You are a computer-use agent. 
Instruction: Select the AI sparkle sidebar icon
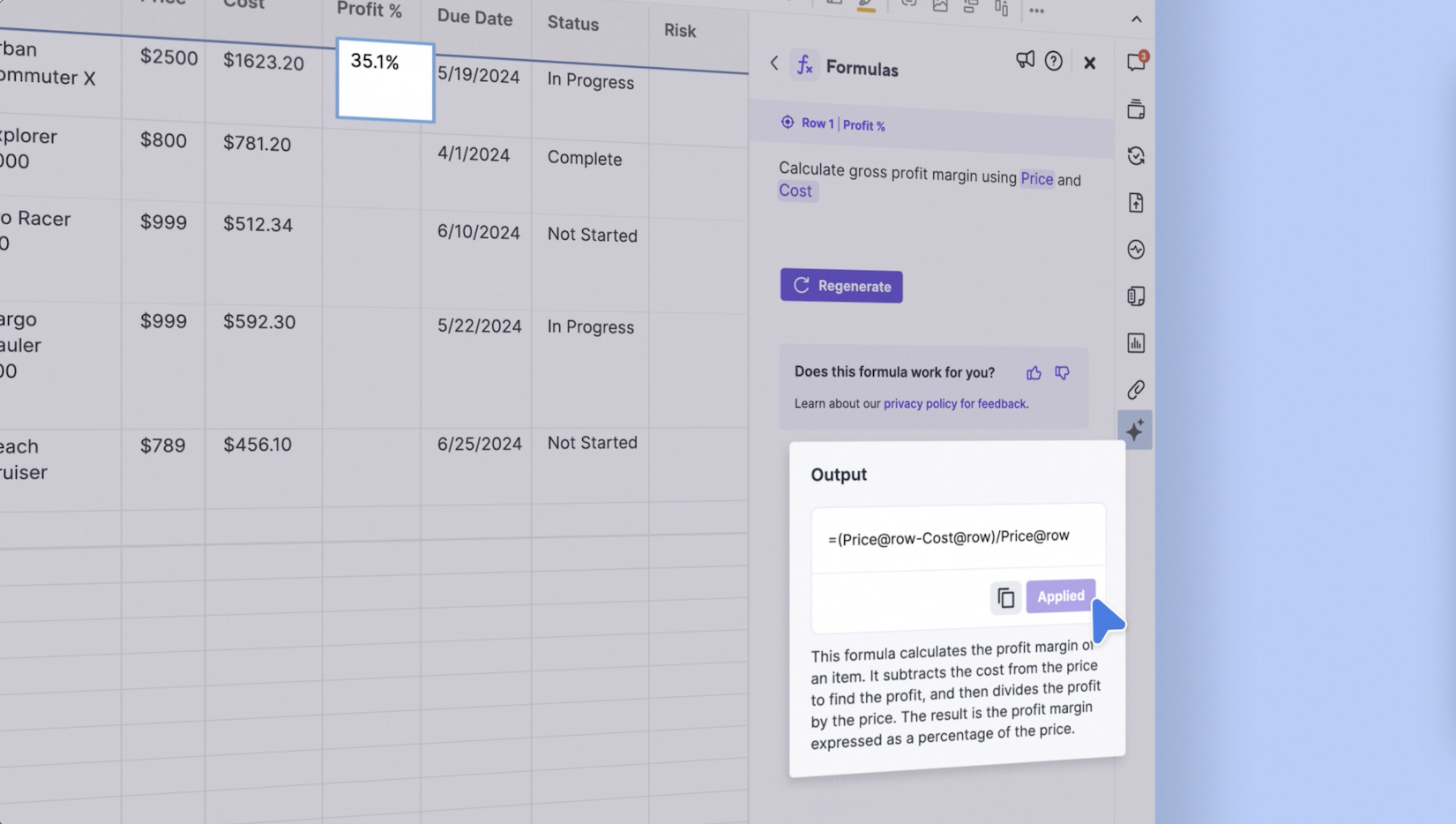click(x=1135, y=431)
